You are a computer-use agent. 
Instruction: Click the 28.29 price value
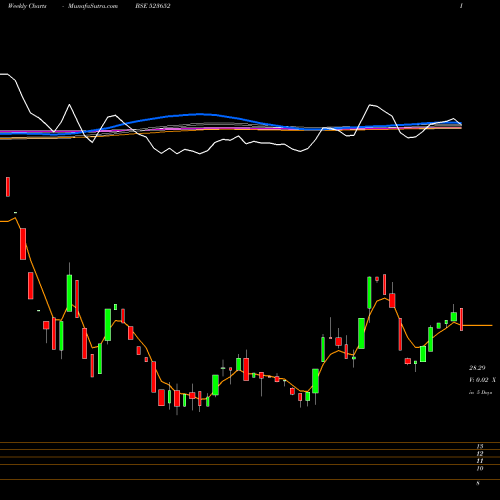[477, 368]
